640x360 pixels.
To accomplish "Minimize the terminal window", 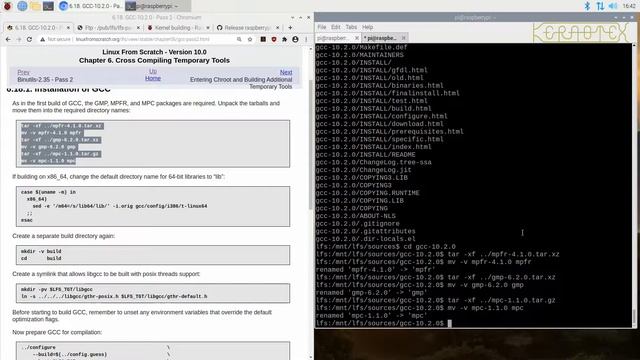I will (616, 18).
